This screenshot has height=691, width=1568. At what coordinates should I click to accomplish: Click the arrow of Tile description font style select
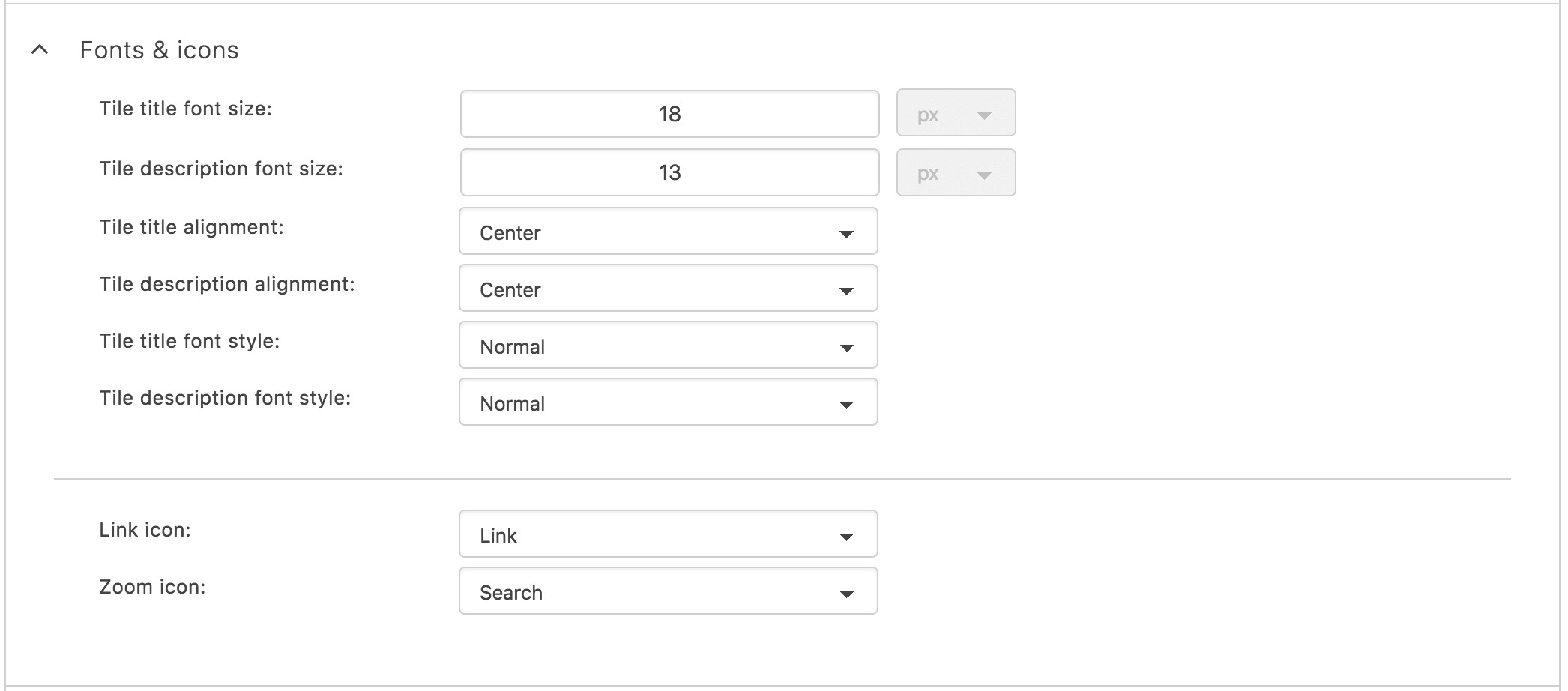(x=847, y=405)
